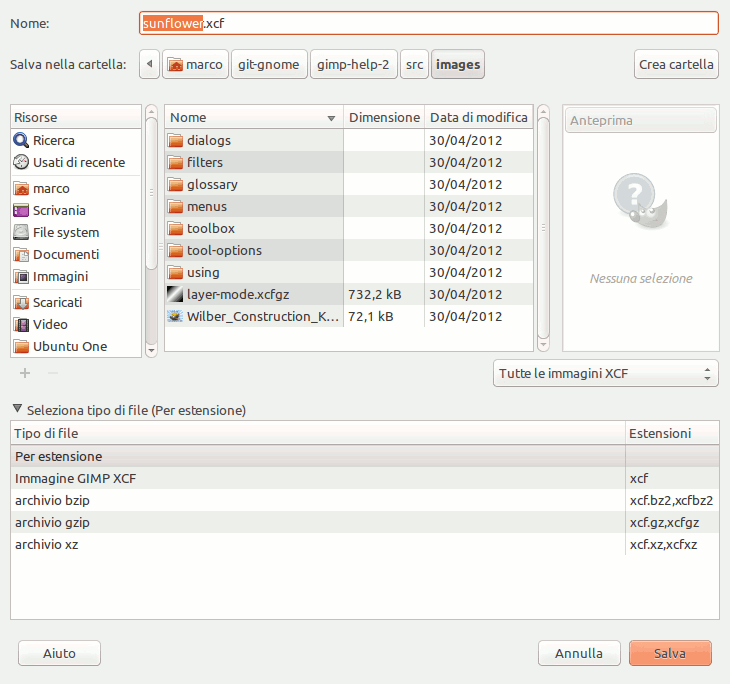Select Immagine GIMP XCF file type
This screenshot has width=730, height=684.
[x=75, y=479]
